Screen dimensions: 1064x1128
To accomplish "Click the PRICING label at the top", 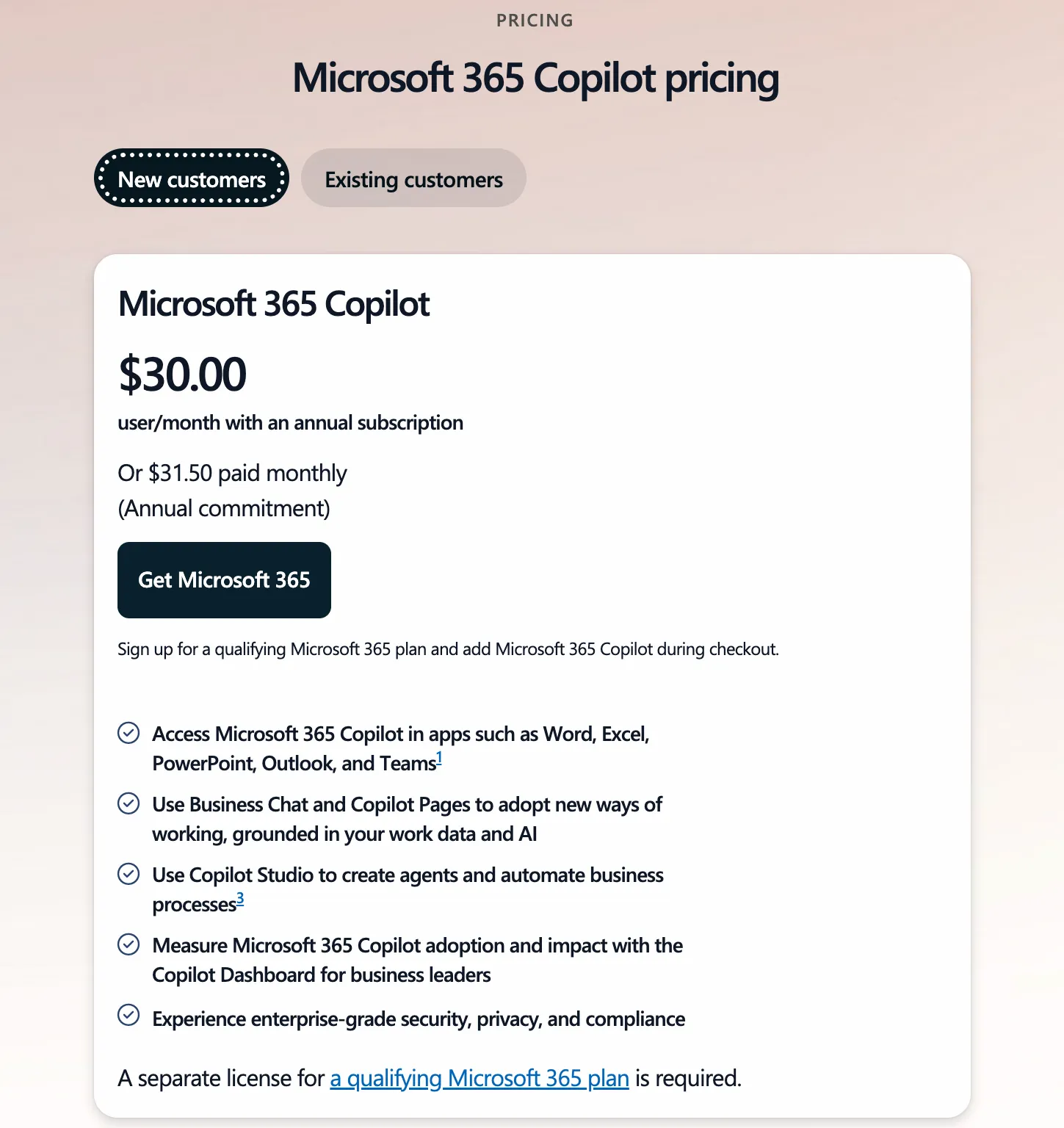I will 534,20.
